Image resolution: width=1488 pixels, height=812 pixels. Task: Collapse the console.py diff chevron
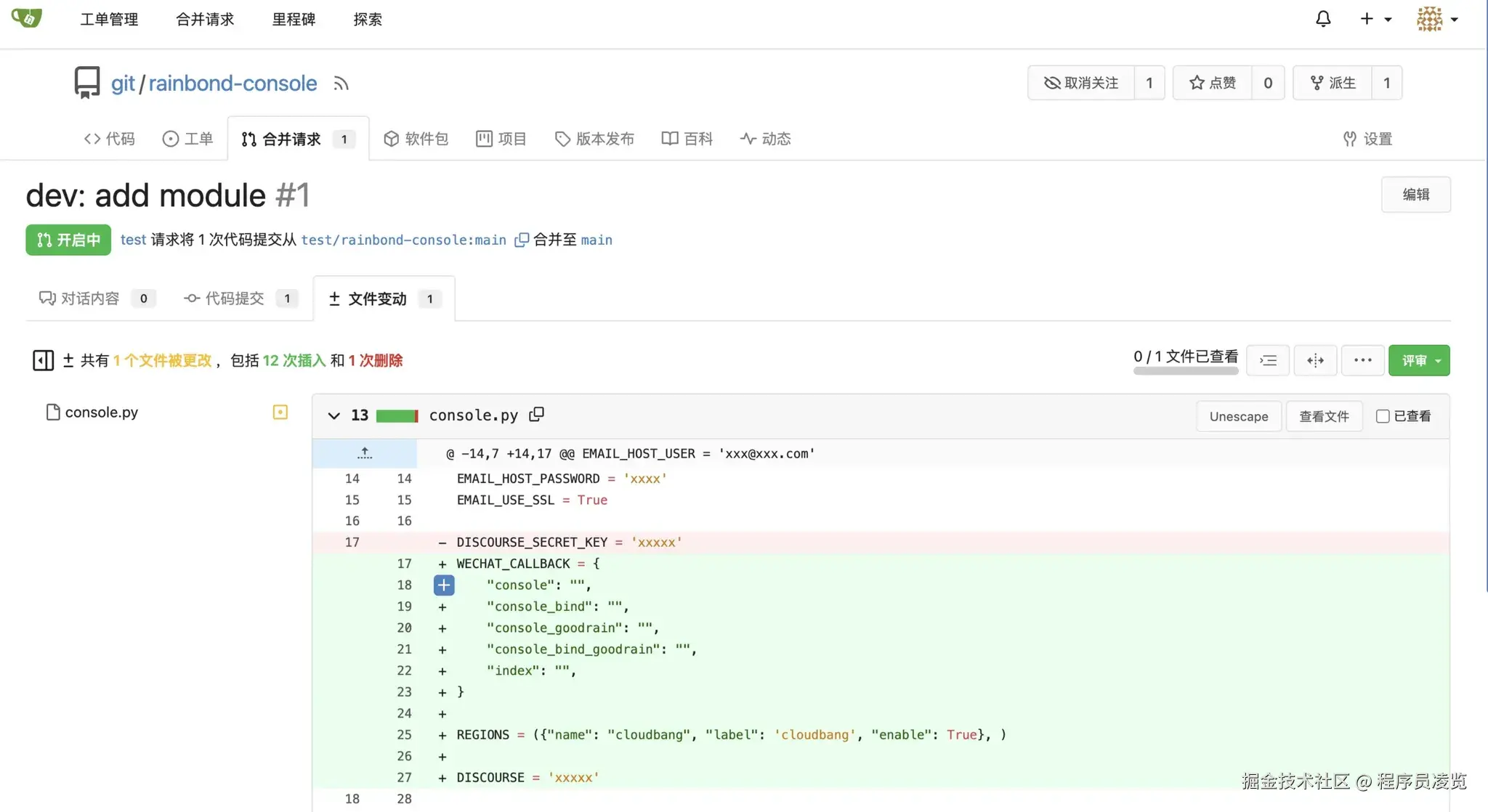333,415
